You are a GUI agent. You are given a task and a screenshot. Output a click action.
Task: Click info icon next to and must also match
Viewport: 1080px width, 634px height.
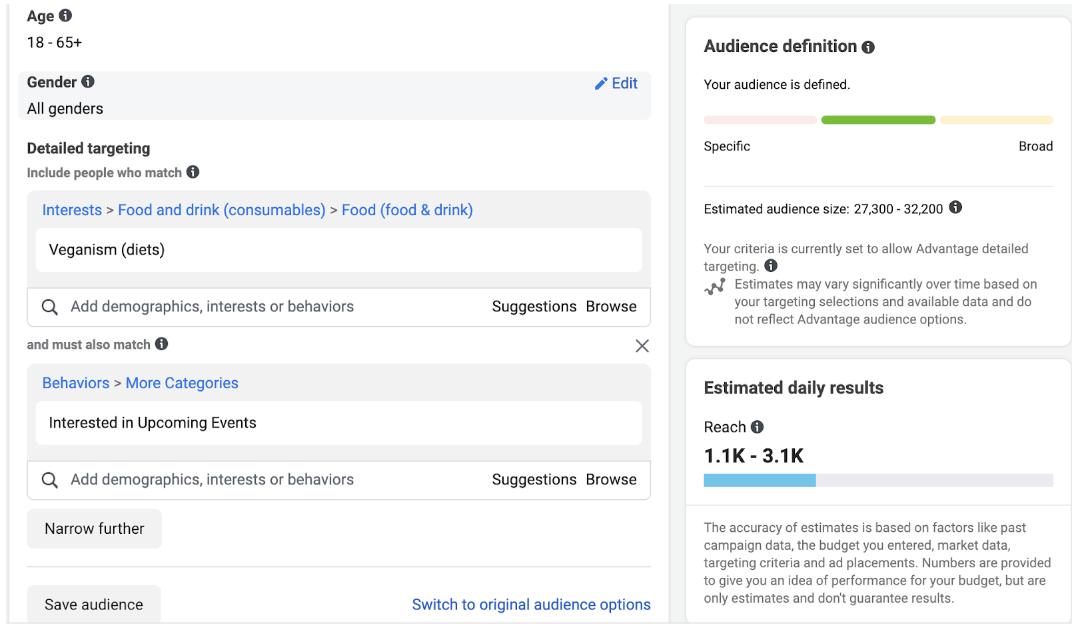[162, 344]
